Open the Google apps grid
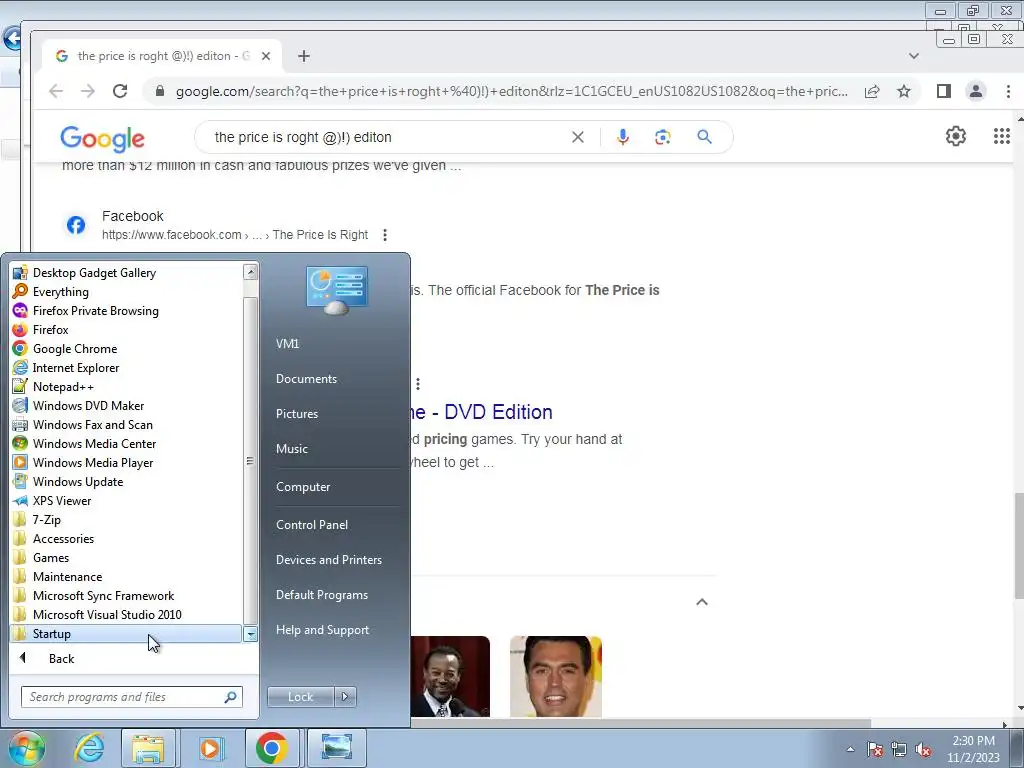Viewport: 1024px width, 768px height. pos(1002,136)
